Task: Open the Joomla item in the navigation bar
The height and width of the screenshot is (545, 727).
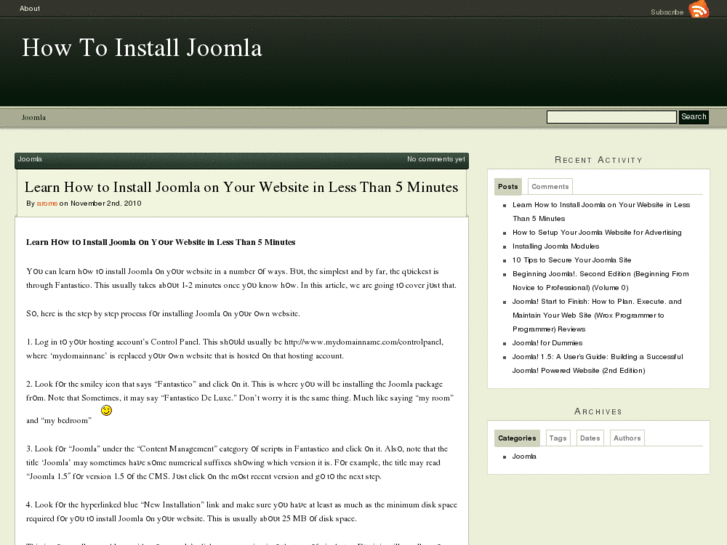Action: click(x=33, y=117)
